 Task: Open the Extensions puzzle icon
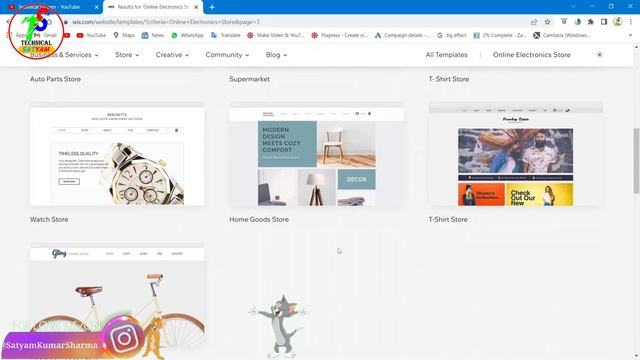coord(591,22)
